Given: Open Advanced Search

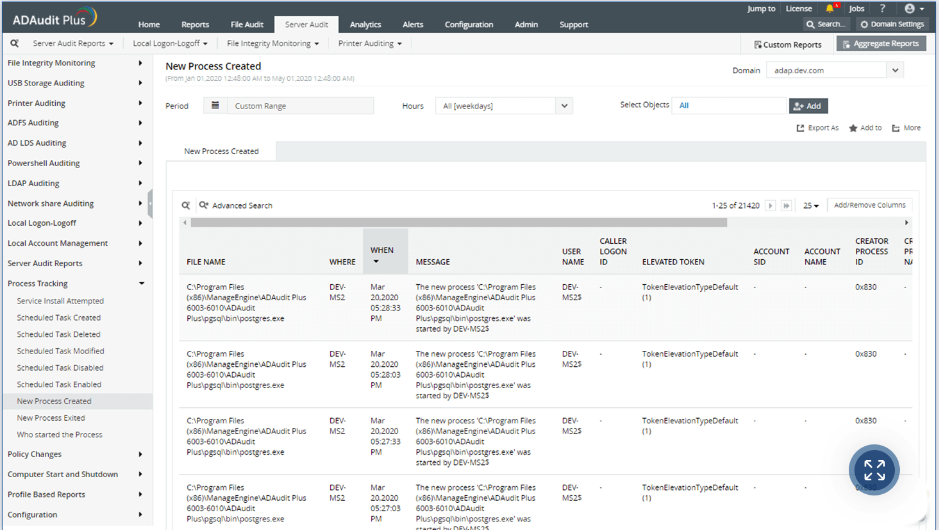Looking at the screenshot, I should pos(236,205).
